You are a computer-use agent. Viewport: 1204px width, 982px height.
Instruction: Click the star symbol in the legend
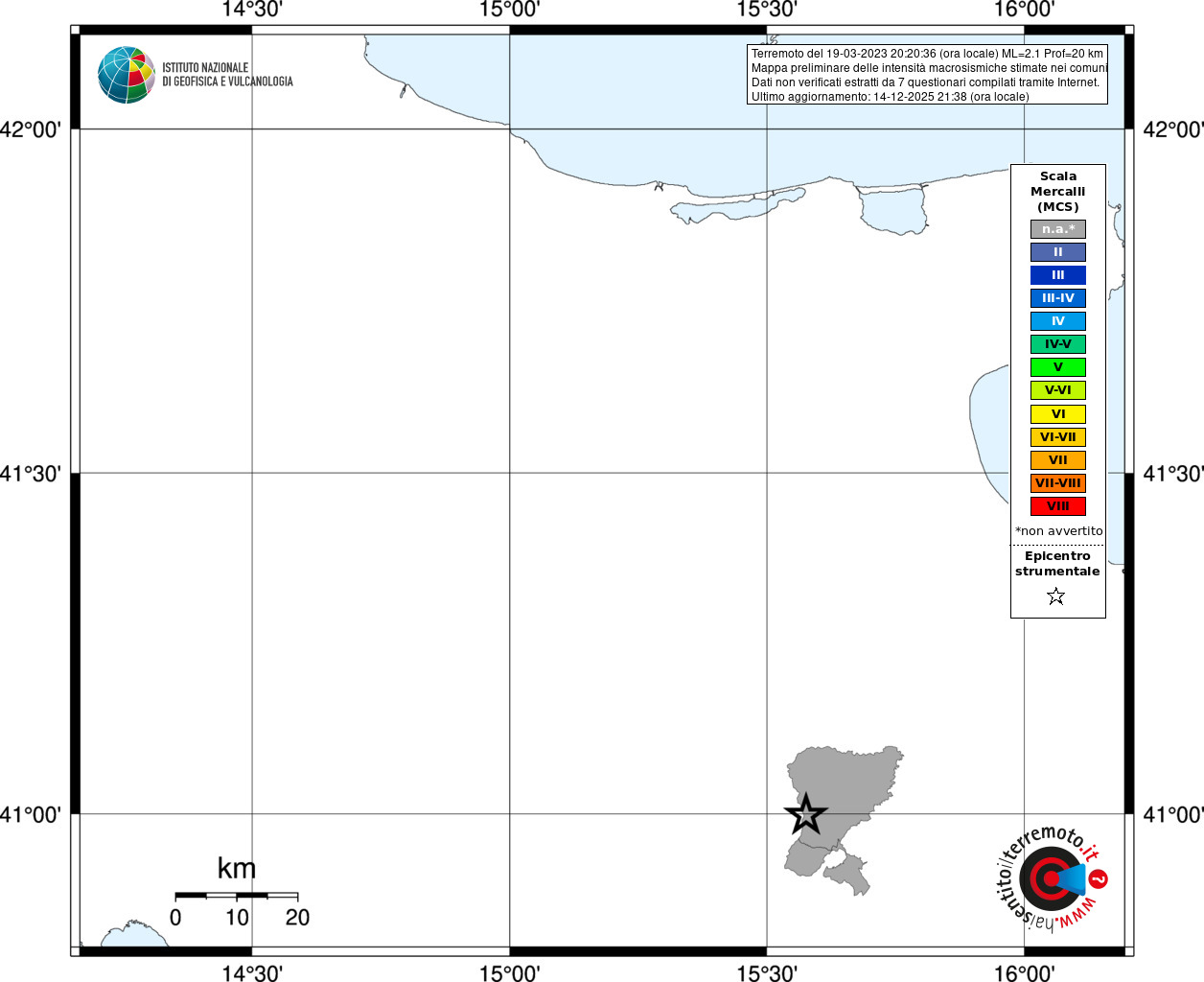coord(1056,596)
